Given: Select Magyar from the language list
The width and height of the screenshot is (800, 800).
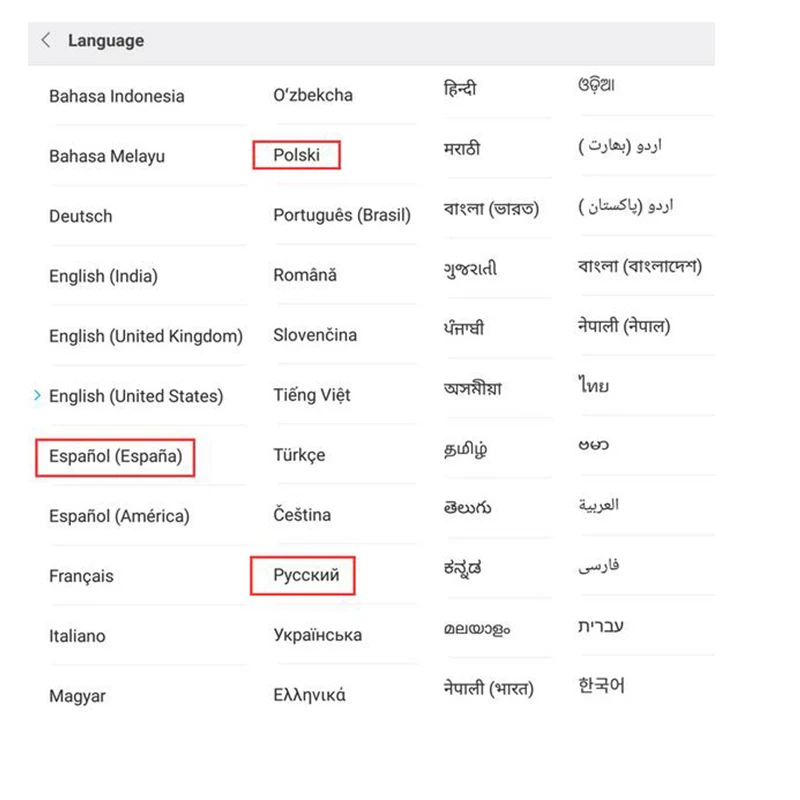Looking at the screenshot, I should coord(77,696).
